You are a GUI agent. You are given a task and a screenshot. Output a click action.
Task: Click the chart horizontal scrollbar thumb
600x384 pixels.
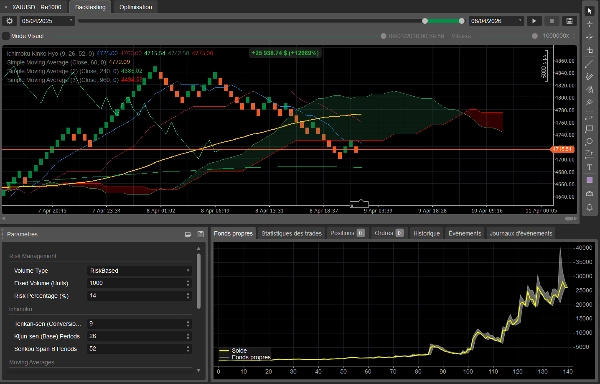pyautogui.click(x=569, y=219)
